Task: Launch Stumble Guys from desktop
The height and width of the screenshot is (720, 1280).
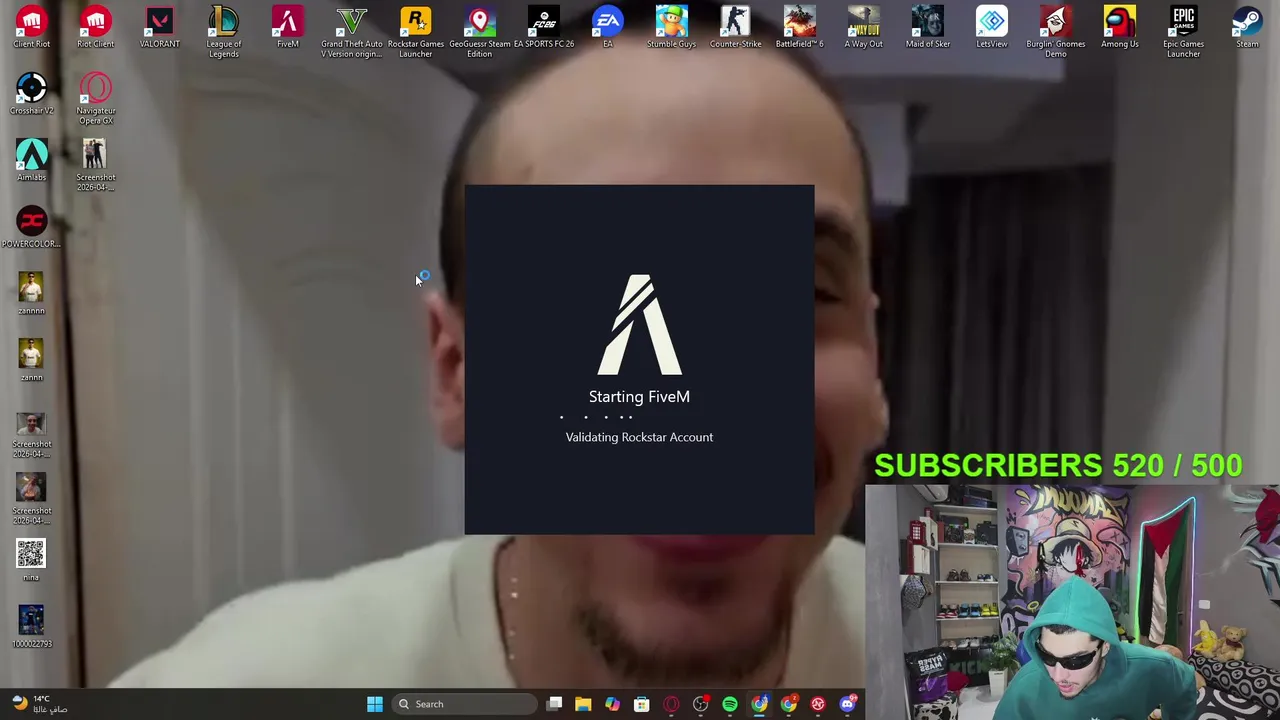Action: [671, 27]
